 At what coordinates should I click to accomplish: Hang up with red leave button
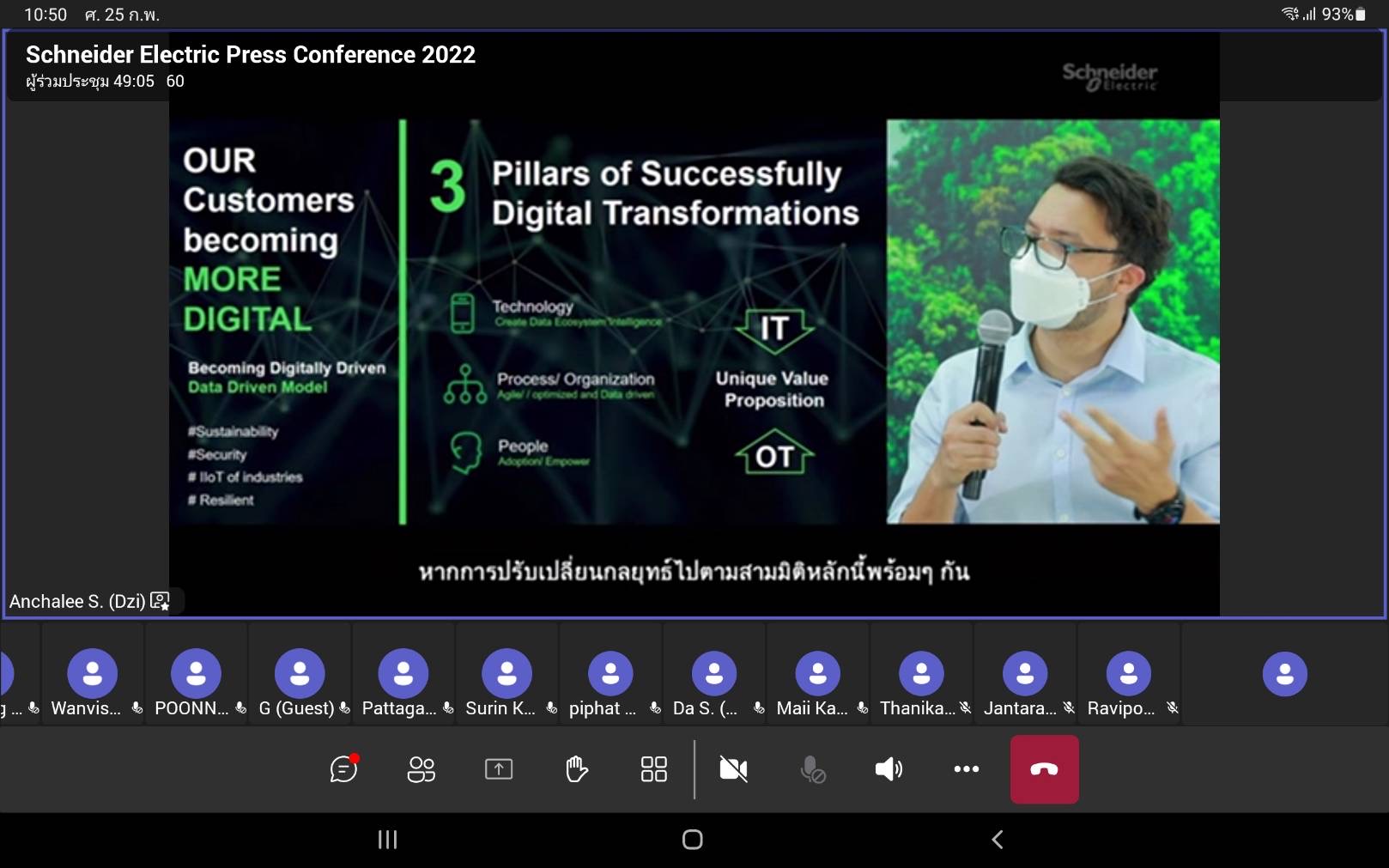pos(1045,769)
